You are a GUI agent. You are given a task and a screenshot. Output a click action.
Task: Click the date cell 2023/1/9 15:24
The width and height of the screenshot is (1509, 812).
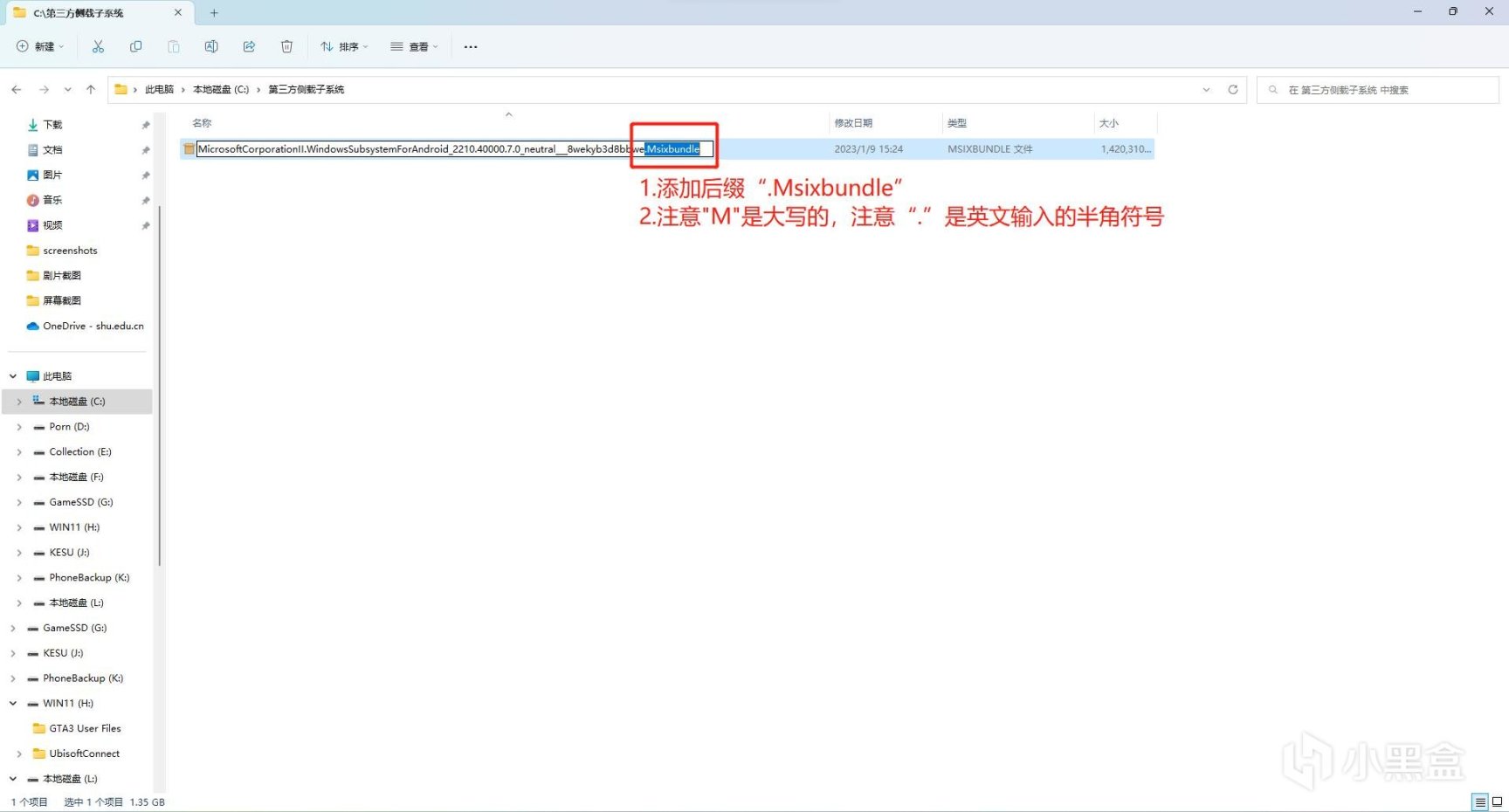point(869,149)
